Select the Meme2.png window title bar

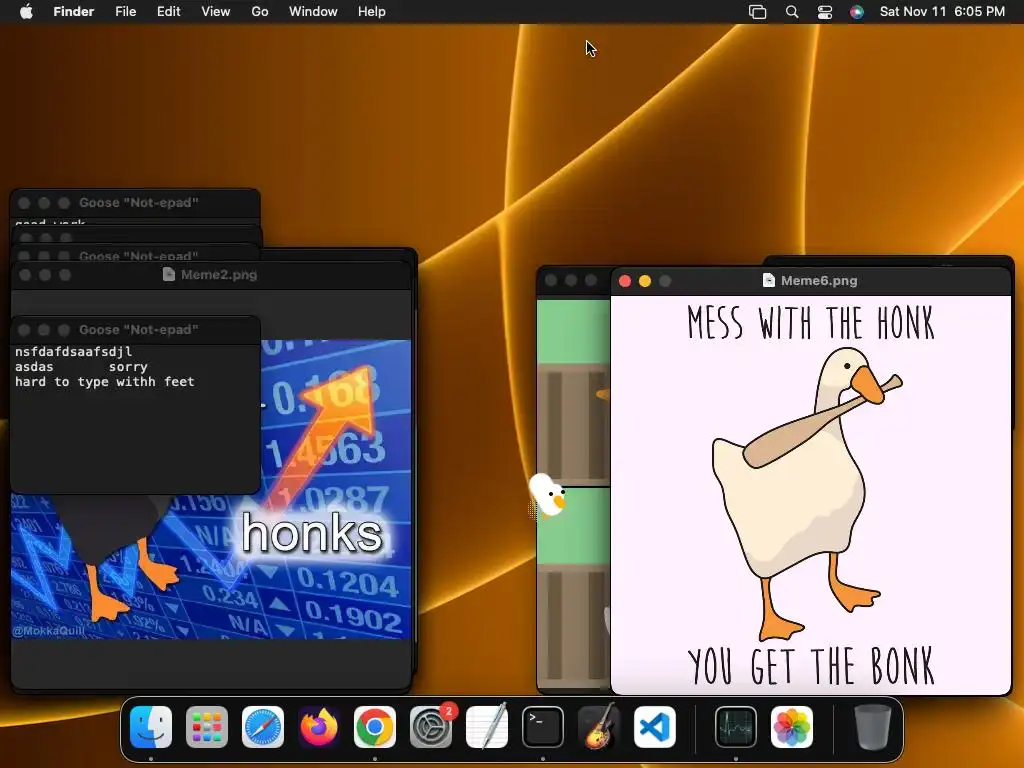click(x=211, y=275)
